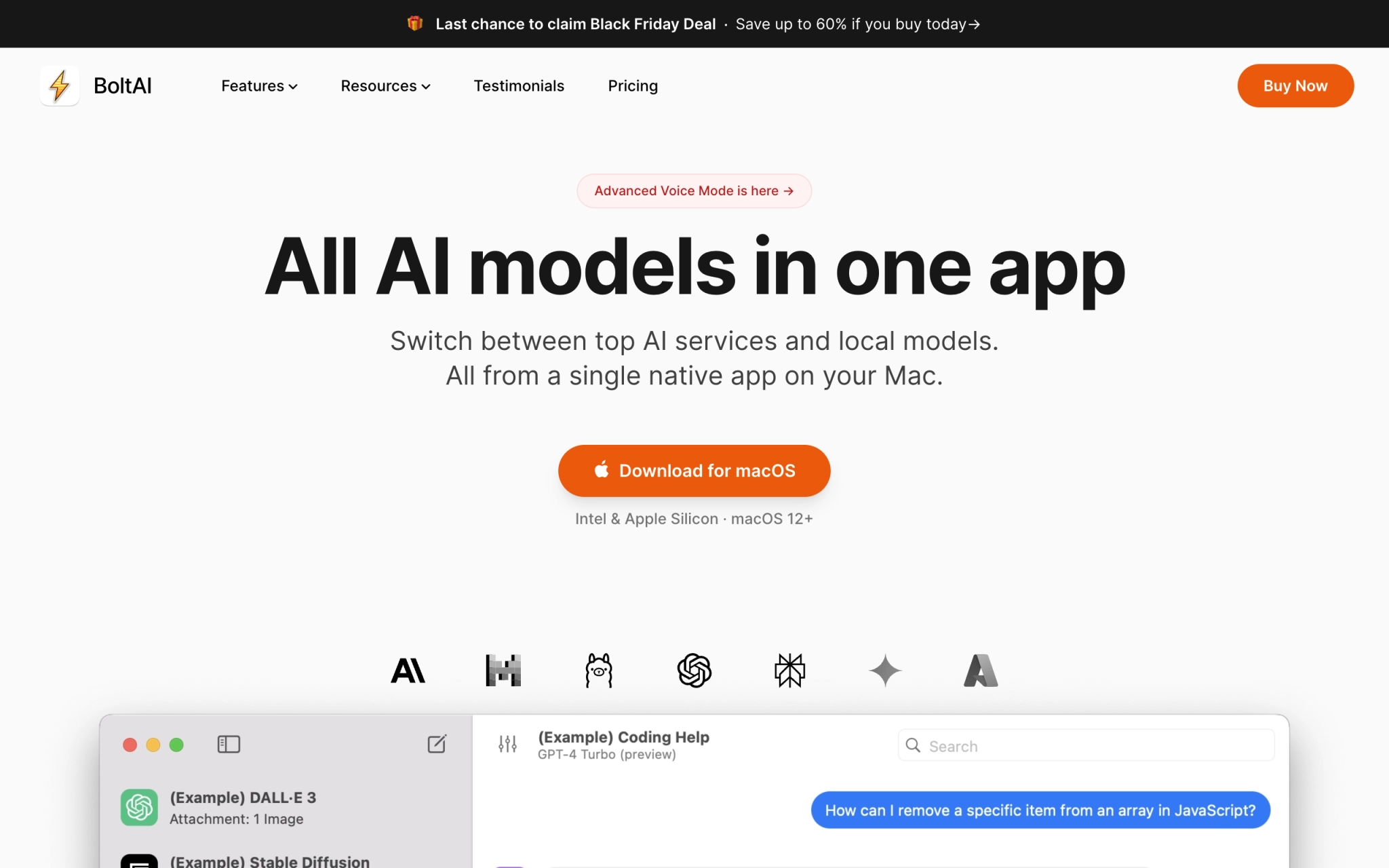Click the "Intel & Apple Silicon · macOS 12+" text
The image size is (1389, 868).
tap(694, 519)
